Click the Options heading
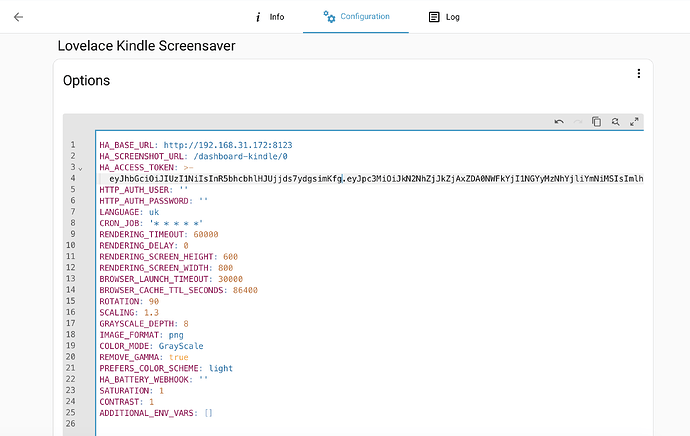 tap(86, 81)
